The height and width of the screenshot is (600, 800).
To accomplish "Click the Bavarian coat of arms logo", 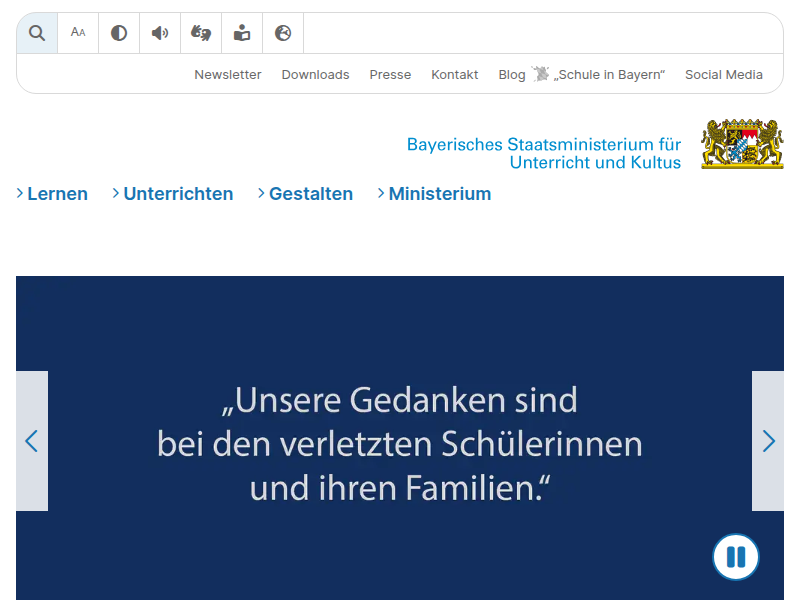I will pyautogui.click(x=742, y=144).
